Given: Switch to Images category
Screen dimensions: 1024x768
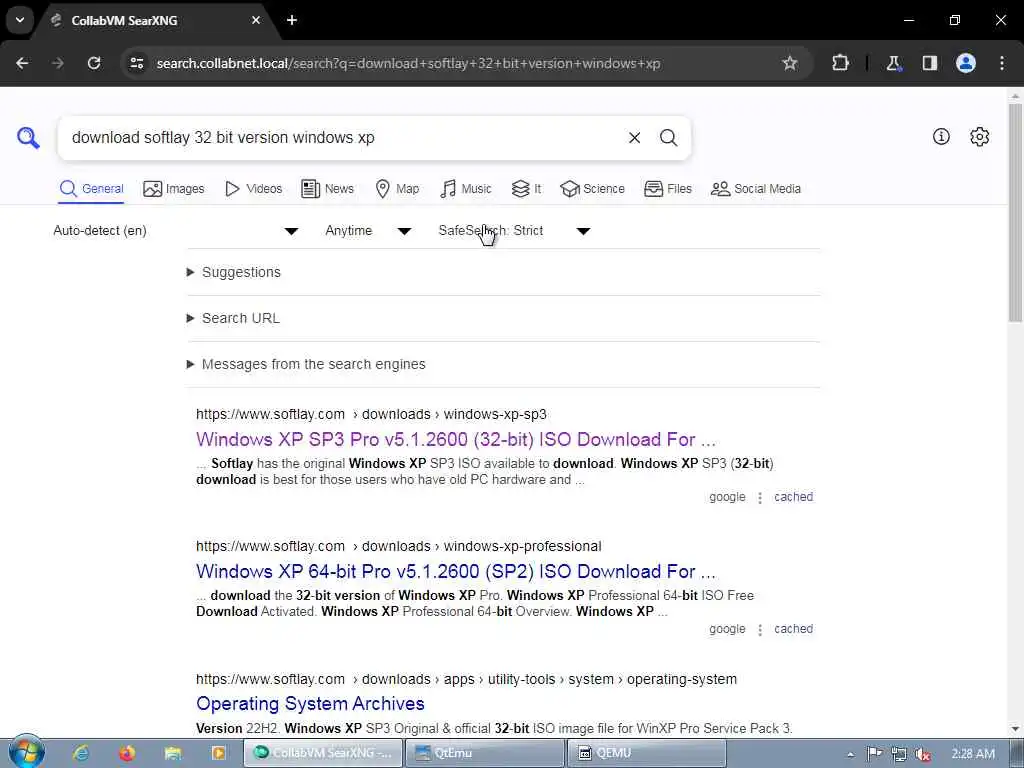Looking at the screenshot, I should click(174, 189).
